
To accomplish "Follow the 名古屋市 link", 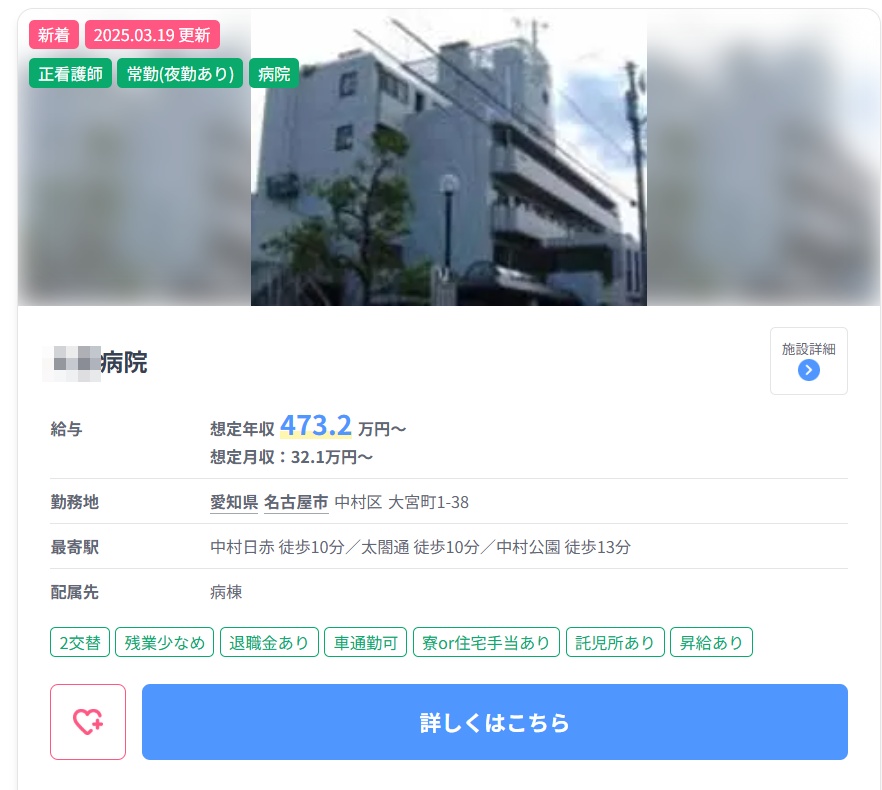I will pyautogui.click(x=296, y=502).
